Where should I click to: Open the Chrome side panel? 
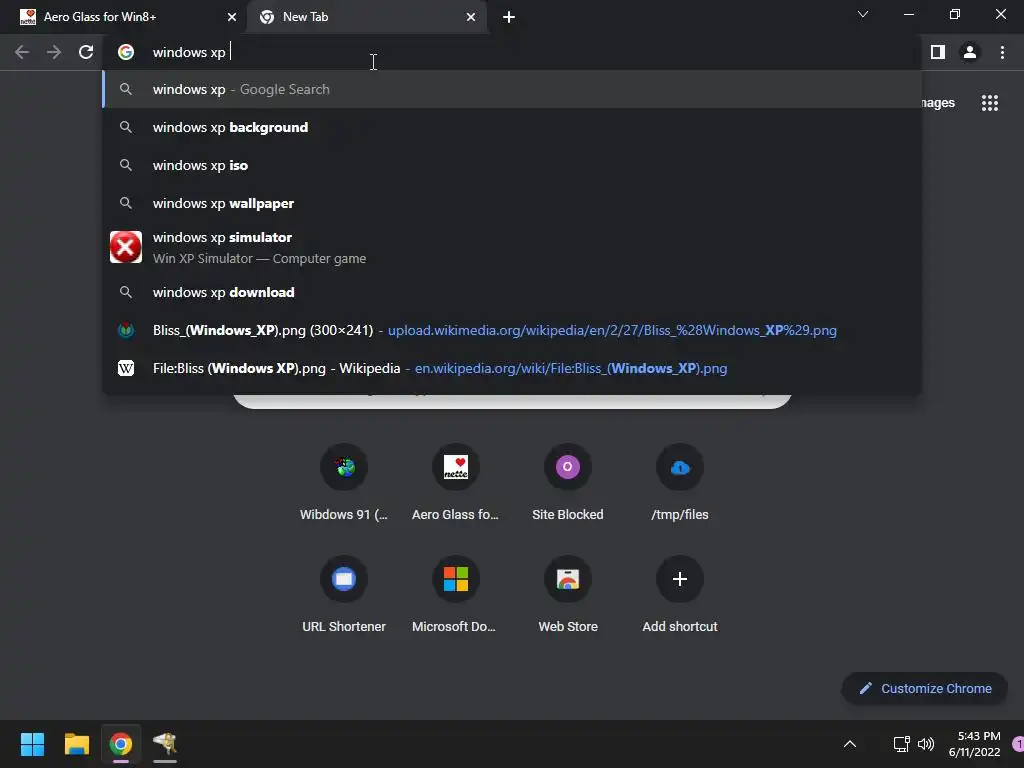pyautogui.click(x=938, y=52)
